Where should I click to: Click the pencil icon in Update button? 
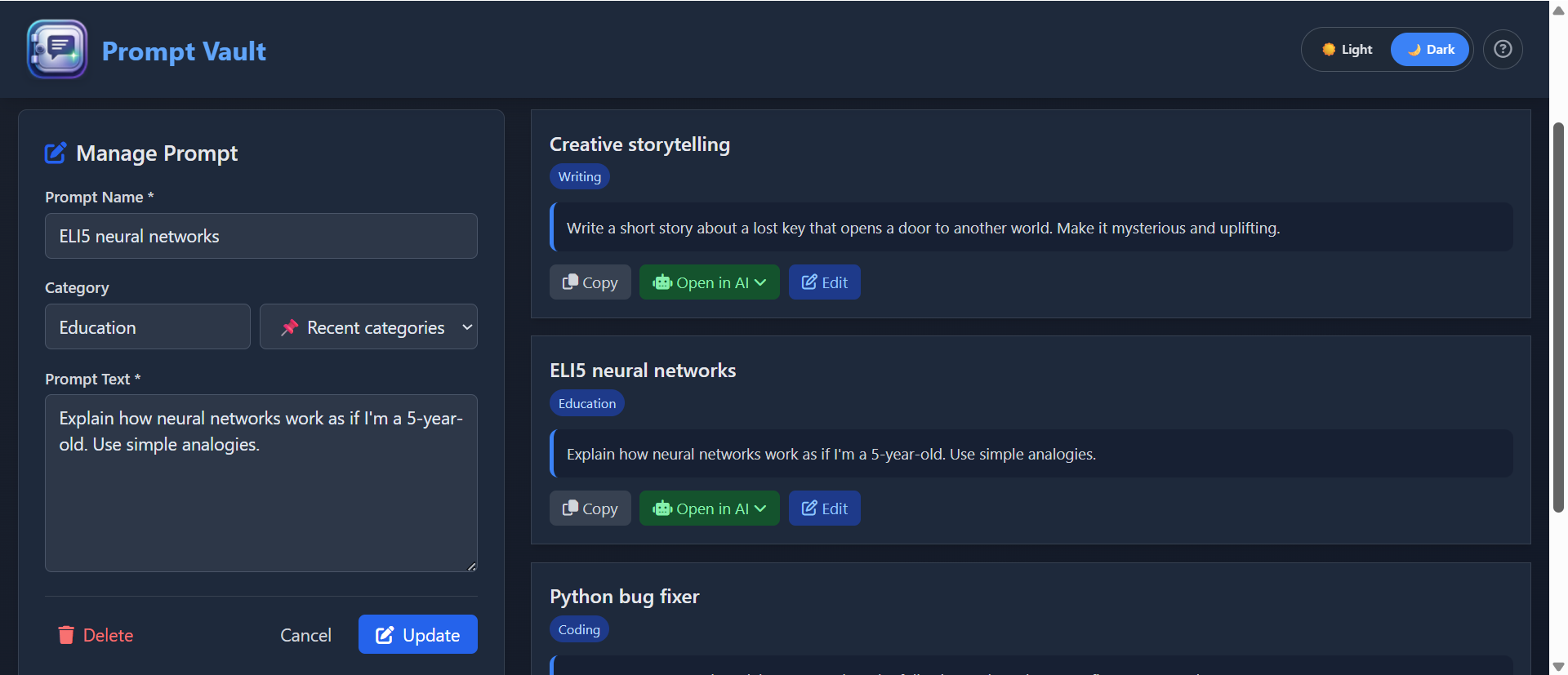(x=385, y=635)
